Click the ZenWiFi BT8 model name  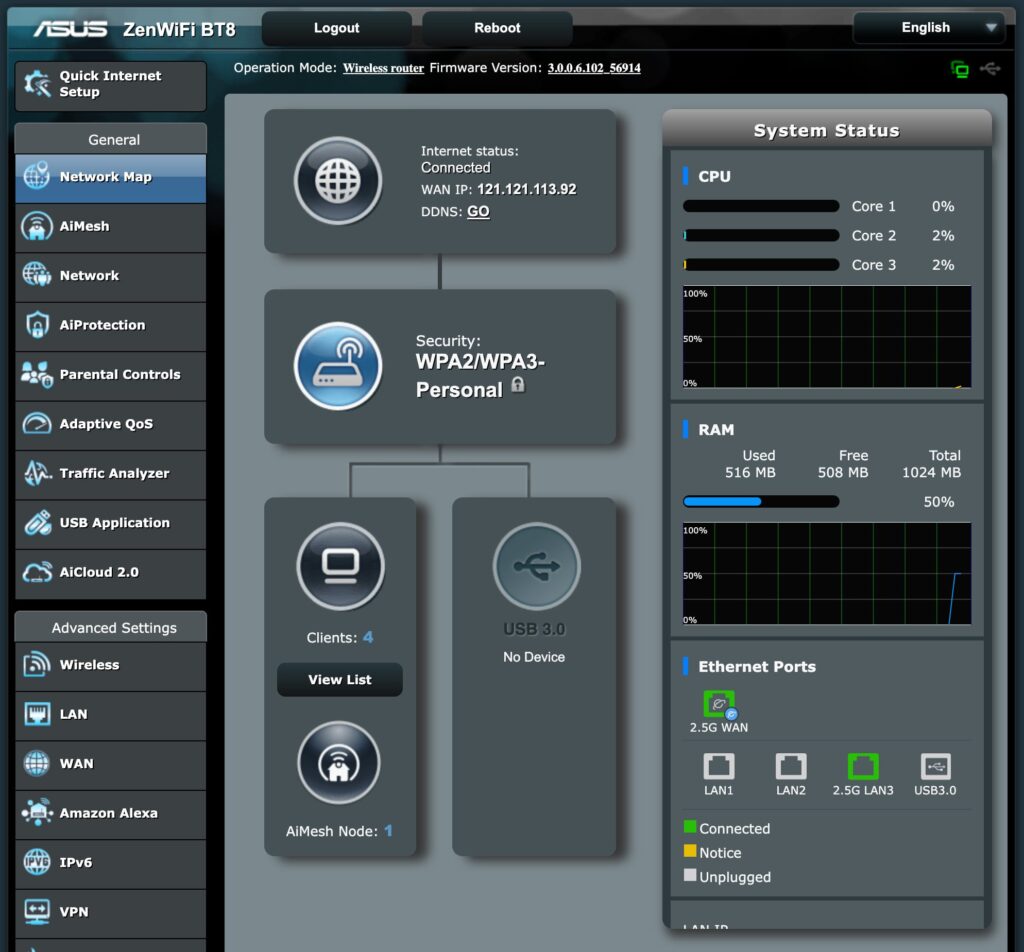tap(179, 29)
